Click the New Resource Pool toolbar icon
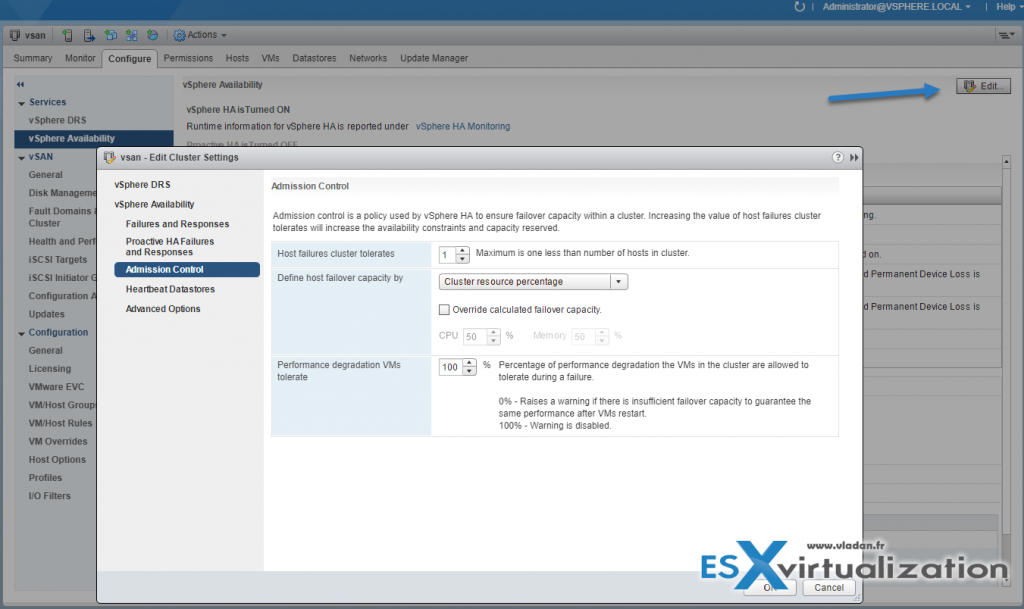1024x609 pixels. point(152,35)
